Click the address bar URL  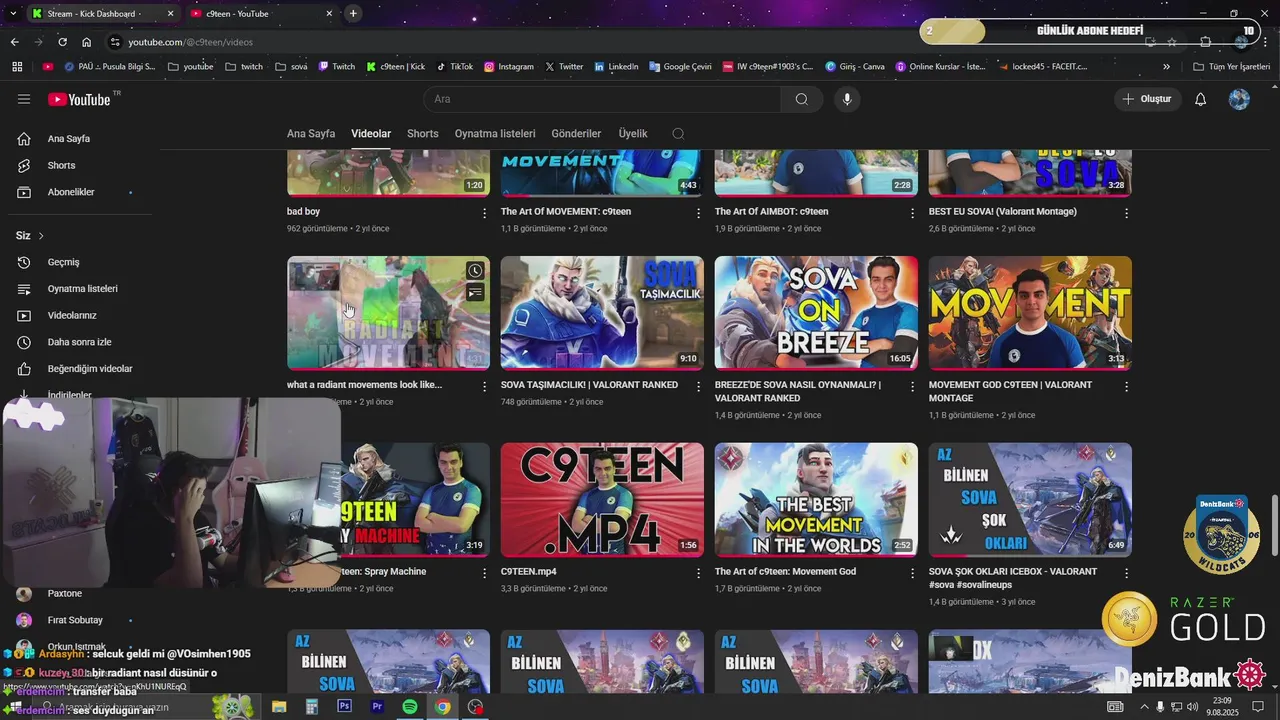click(x=190, y=42)
